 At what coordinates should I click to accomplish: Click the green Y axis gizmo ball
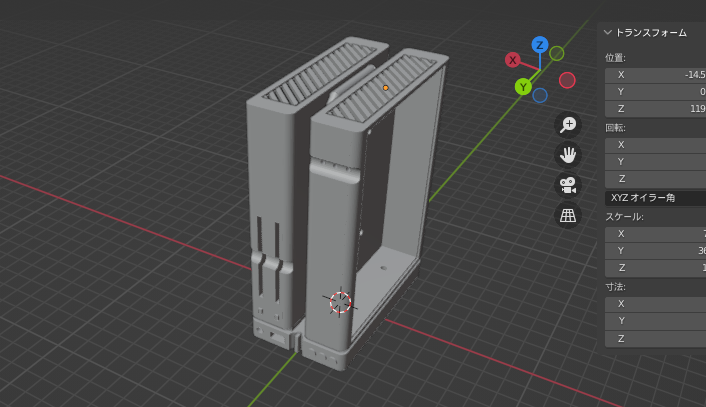(523, 87)
